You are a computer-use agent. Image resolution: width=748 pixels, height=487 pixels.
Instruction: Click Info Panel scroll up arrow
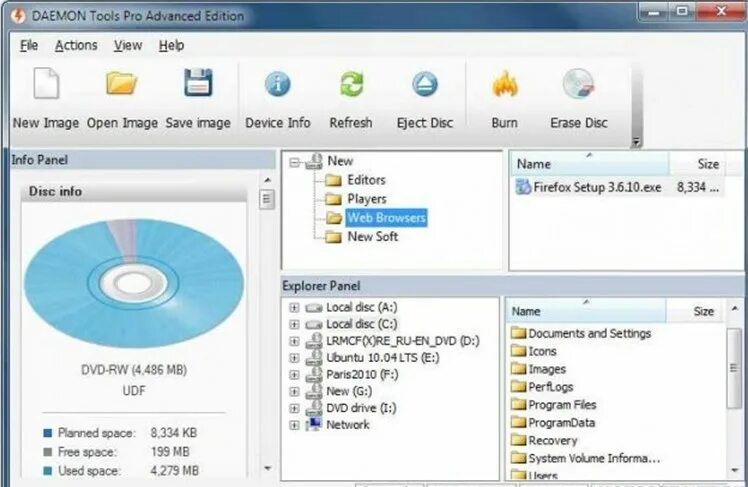click(x=267, y=180)
